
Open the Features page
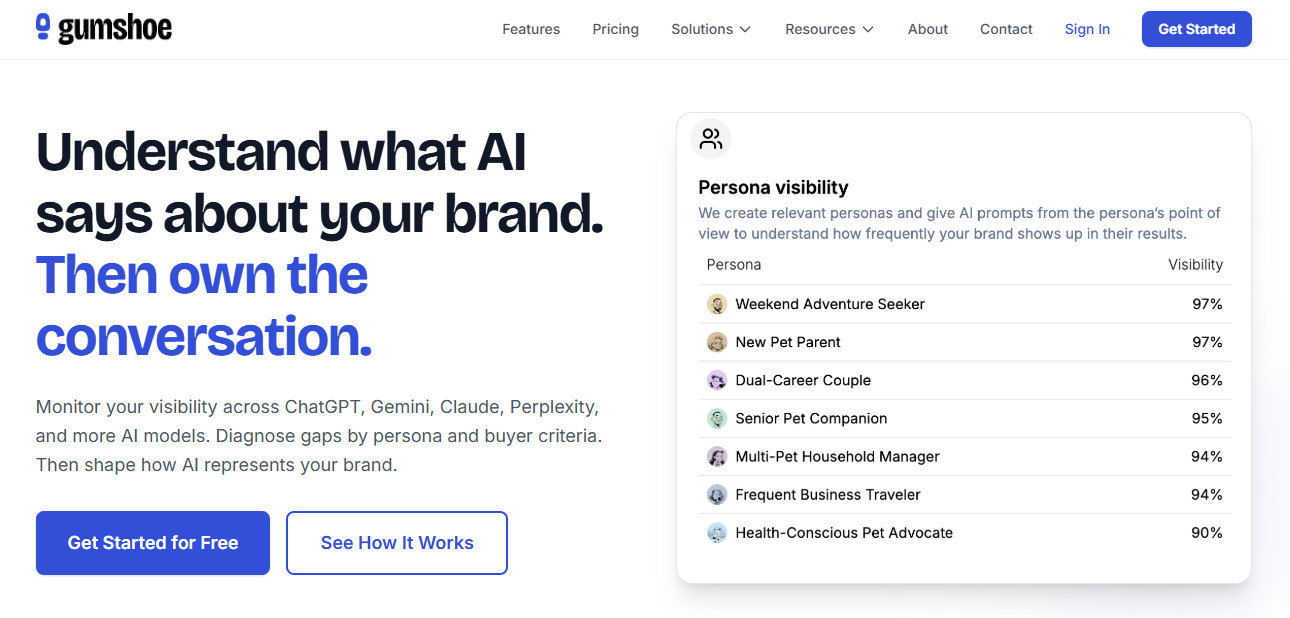coord(531,29)
